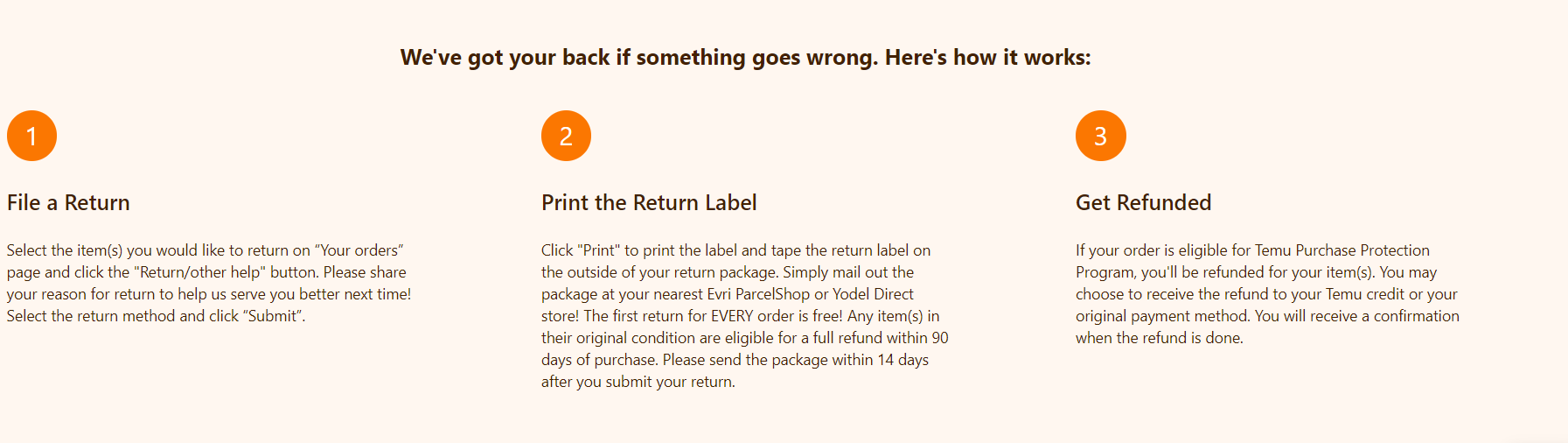This screenshot has width=1568, height=443.
Task: Click the quoted "Print" word in step 2
Action: coord(599,250)
